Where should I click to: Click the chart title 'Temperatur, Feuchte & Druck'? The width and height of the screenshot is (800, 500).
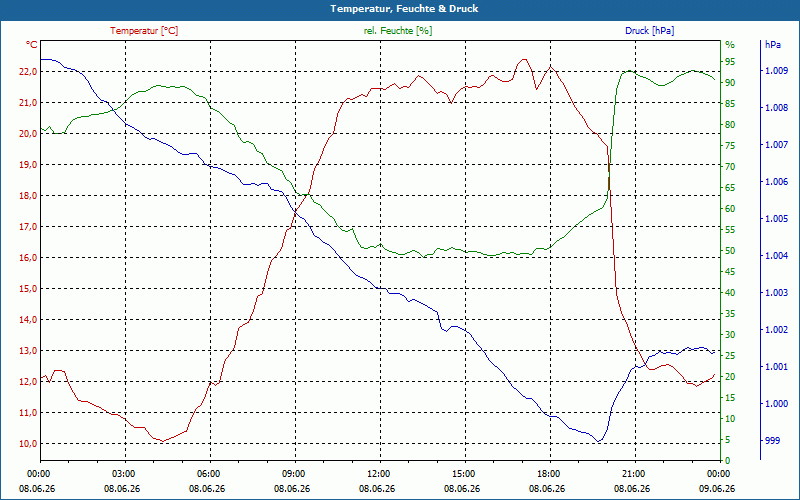point(404,9)
